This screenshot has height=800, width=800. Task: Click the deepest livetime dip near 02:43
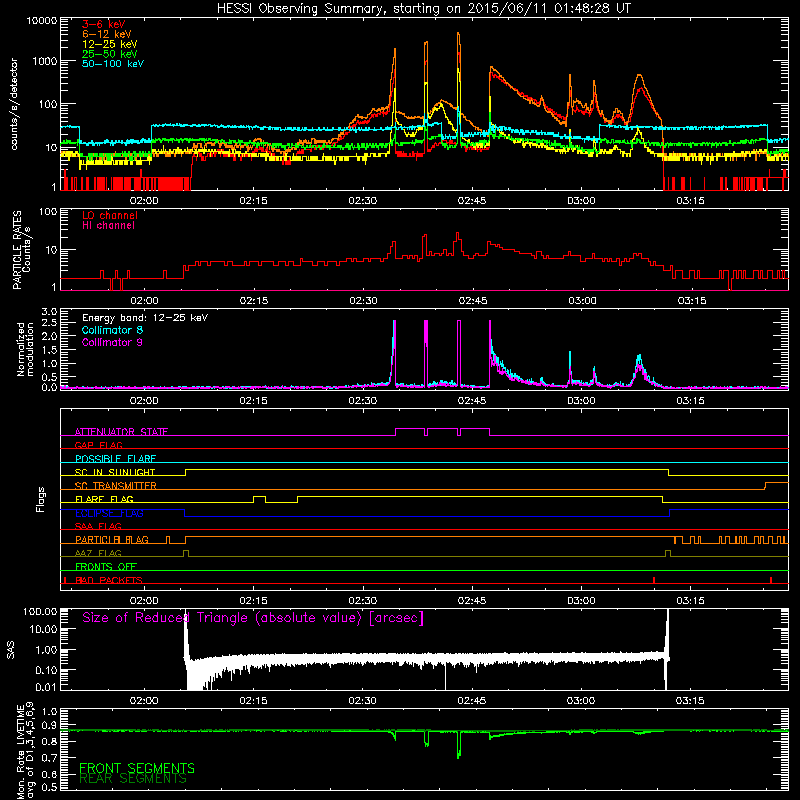[x=458, y=756]
